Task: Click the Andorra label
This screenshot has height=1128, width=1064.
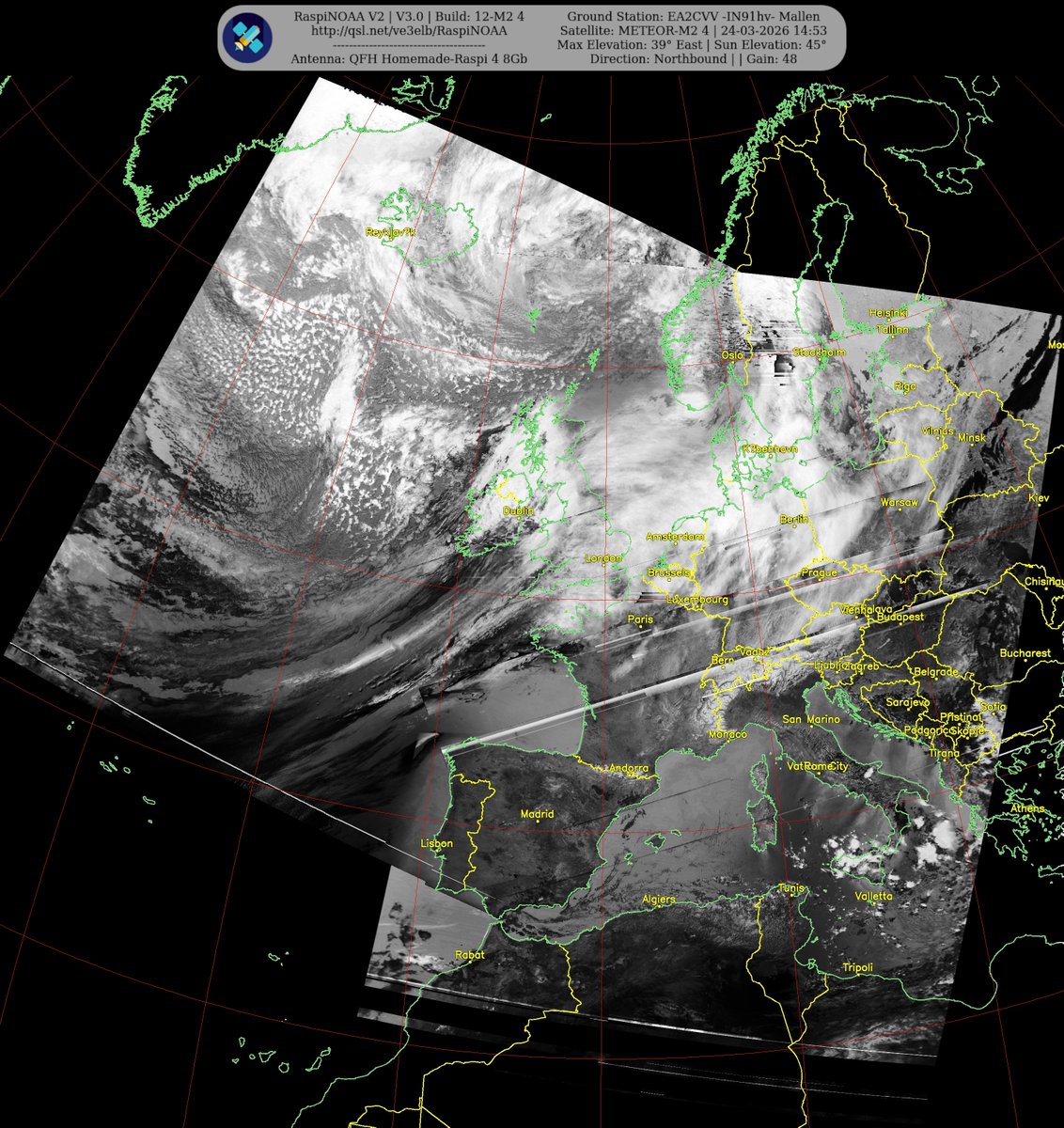Action: tap(629, 768)
